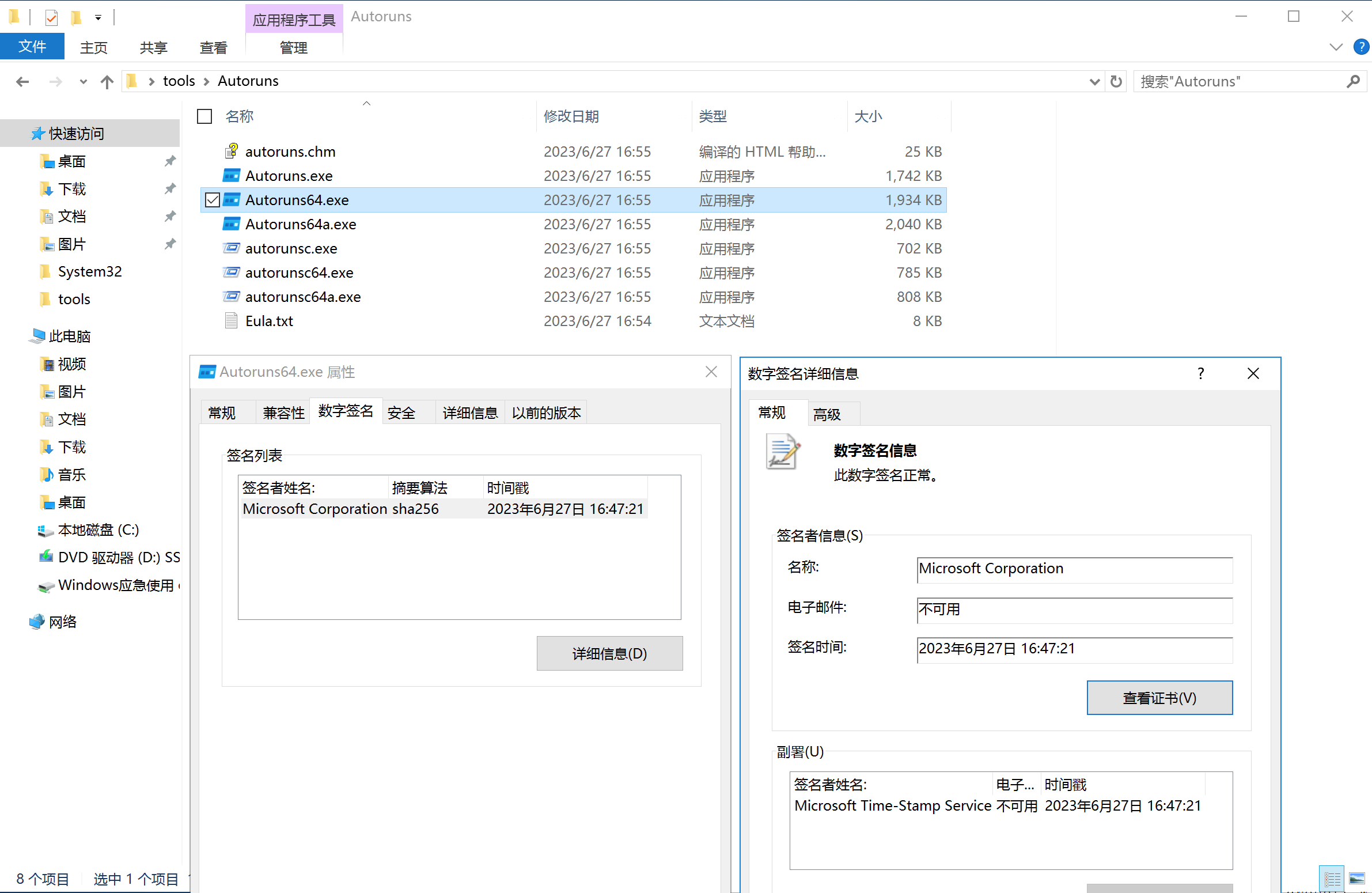
Task: Sort files by 修改日期 column
Action: (x=613, y=116)
